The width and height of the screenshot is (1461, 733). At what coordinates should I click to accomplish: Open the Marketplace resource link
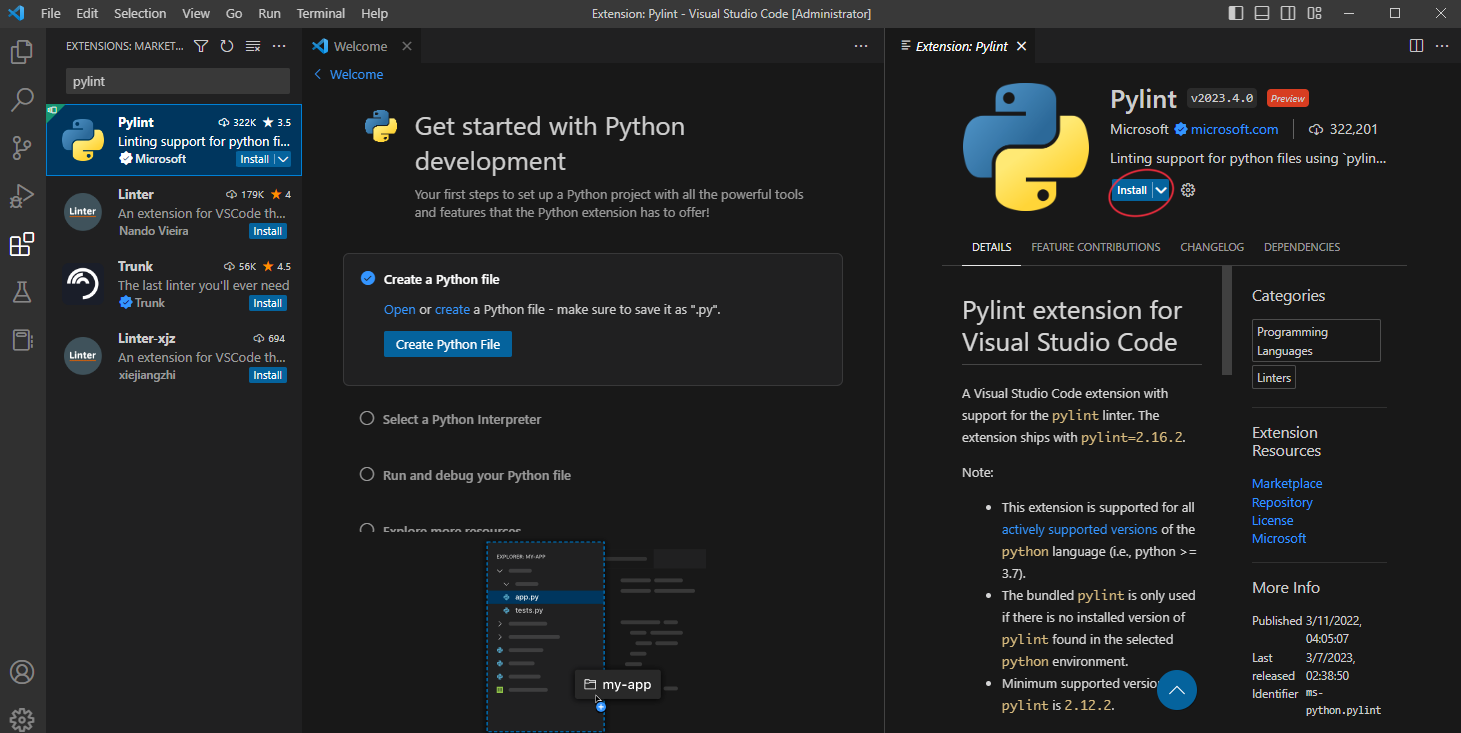[1287, 483]
